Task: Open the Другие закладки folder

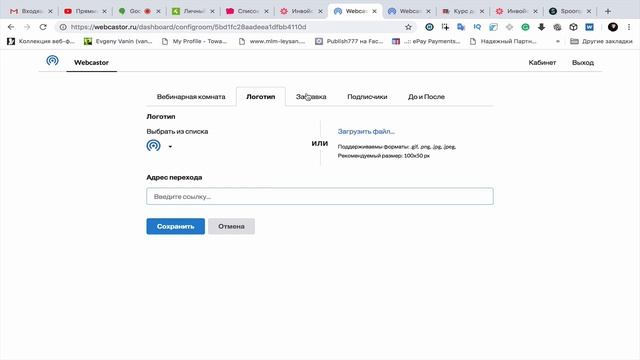Action: pyautogui.click(x=601, y=41)
